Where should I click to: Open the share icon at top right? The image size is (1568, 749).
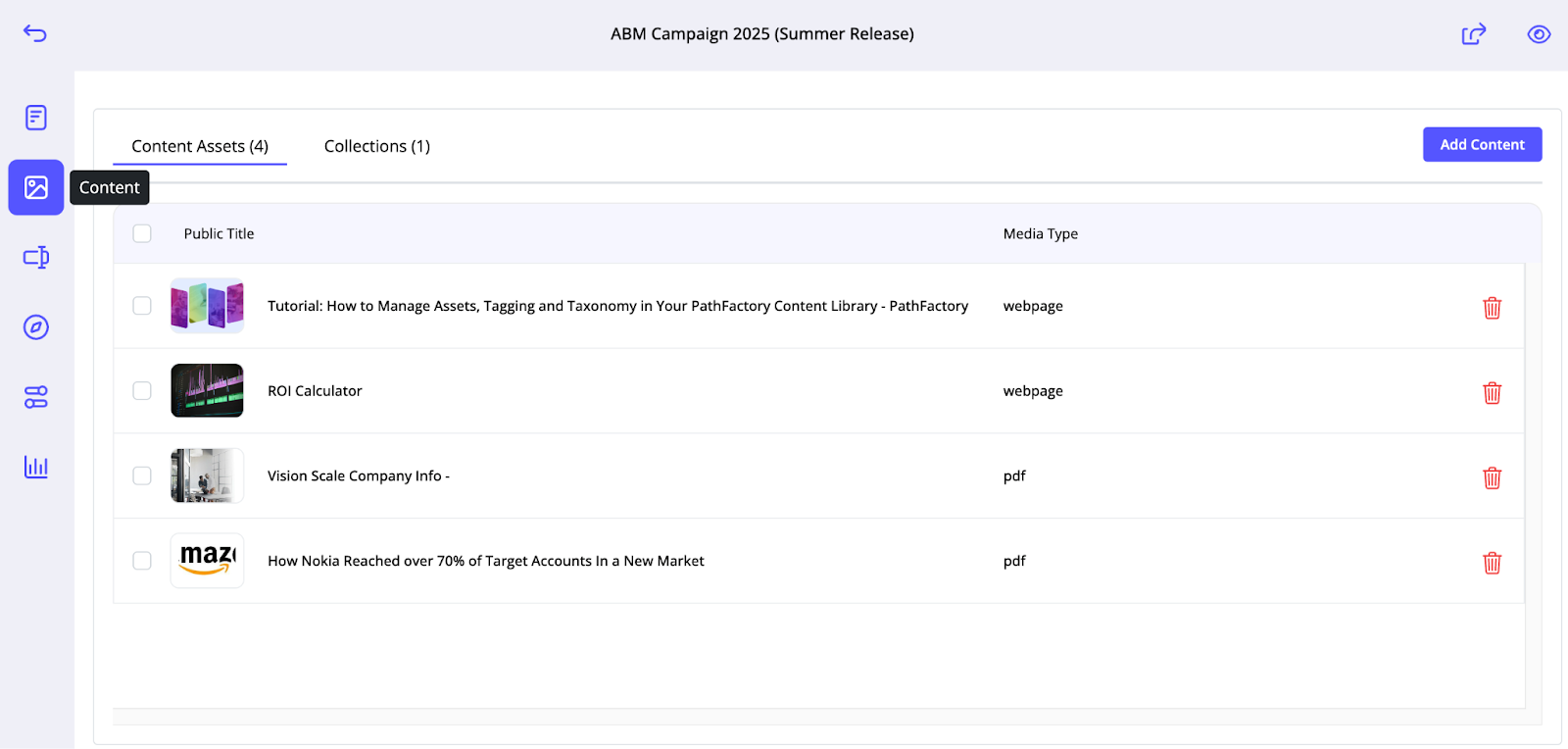point(1474,34)
